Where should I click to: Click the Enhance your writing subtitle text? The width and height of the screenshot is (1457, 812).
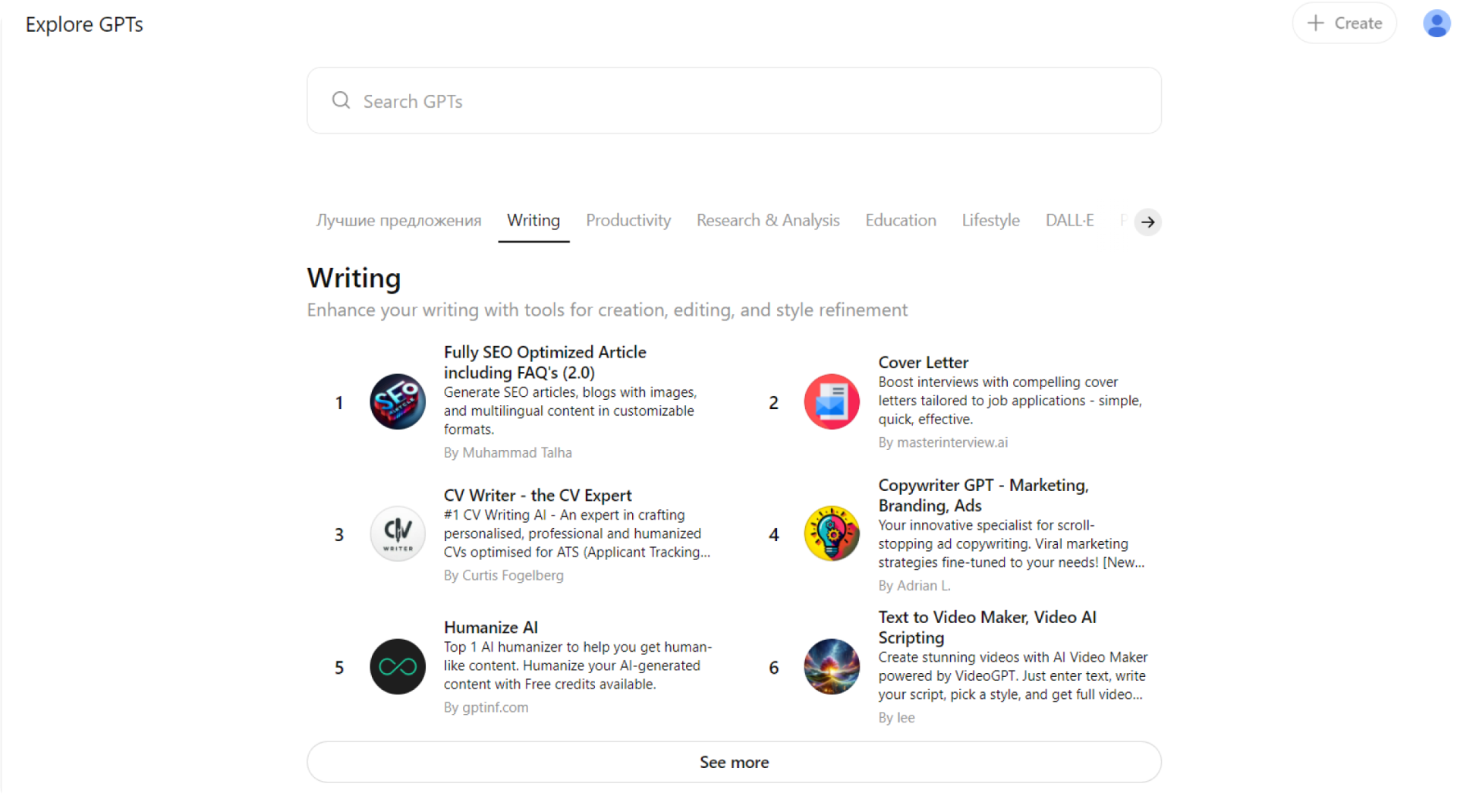coord(607,310)
